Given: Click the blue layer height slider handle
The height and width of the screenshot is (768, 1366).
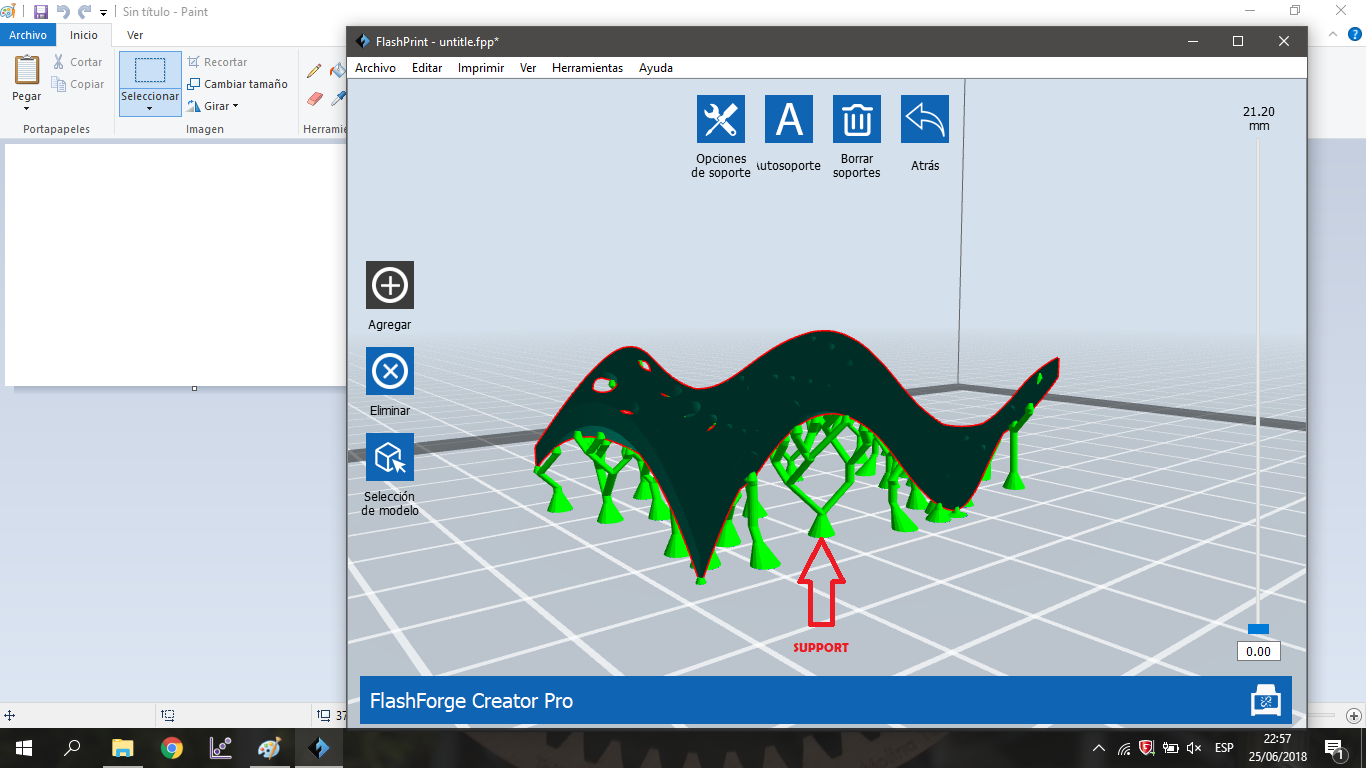Looking at the screenshot, I should point(1258,629).
